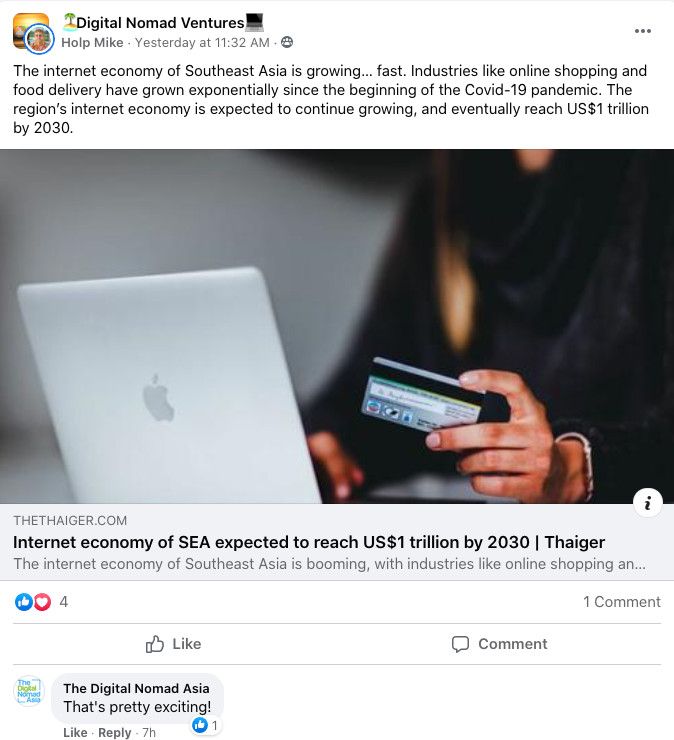Reply to The Digital Nomad Asia comment
Image resolution: width=674 pixels, height=740 pixels.
click(114, 732)
